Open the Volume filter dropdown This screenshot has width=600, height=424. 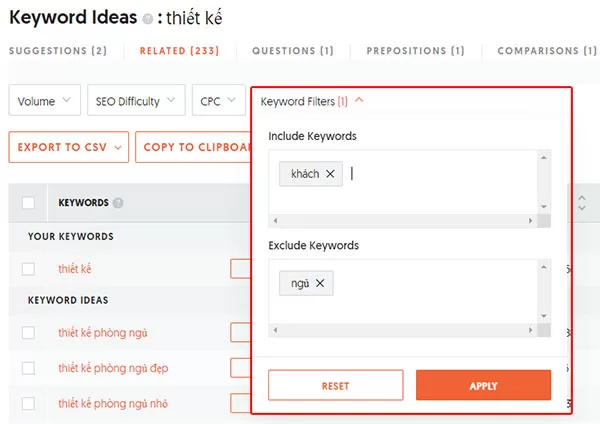click(x=45, y=100)
